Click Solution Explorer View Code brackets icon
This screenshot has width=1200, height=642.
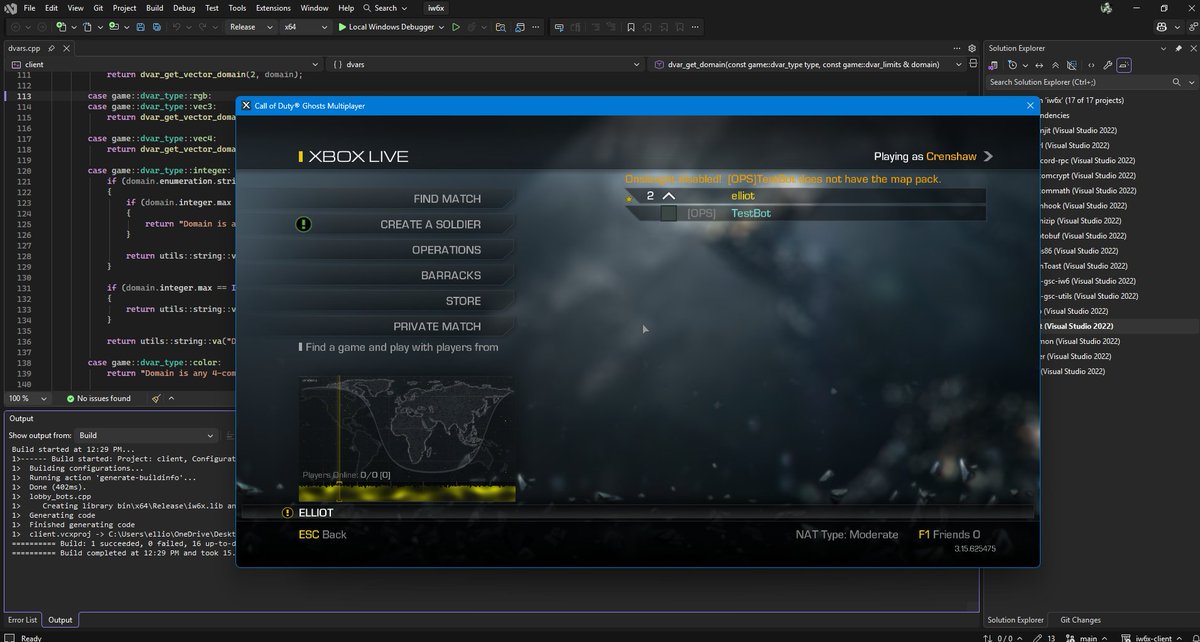(x=1091, y=65)
